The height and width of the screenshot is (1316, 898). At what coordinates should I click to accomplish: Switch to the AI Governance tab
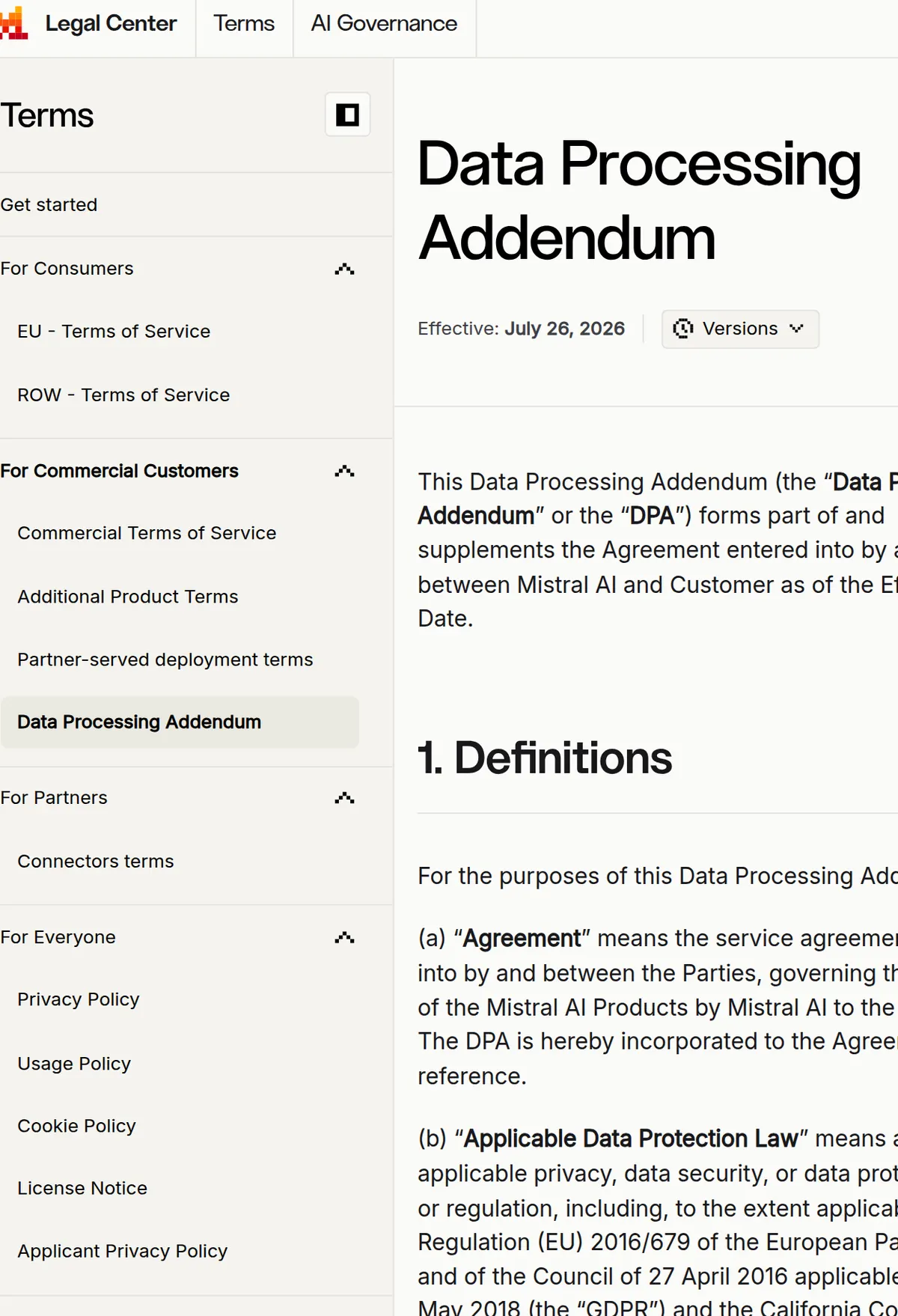(384, 23)
